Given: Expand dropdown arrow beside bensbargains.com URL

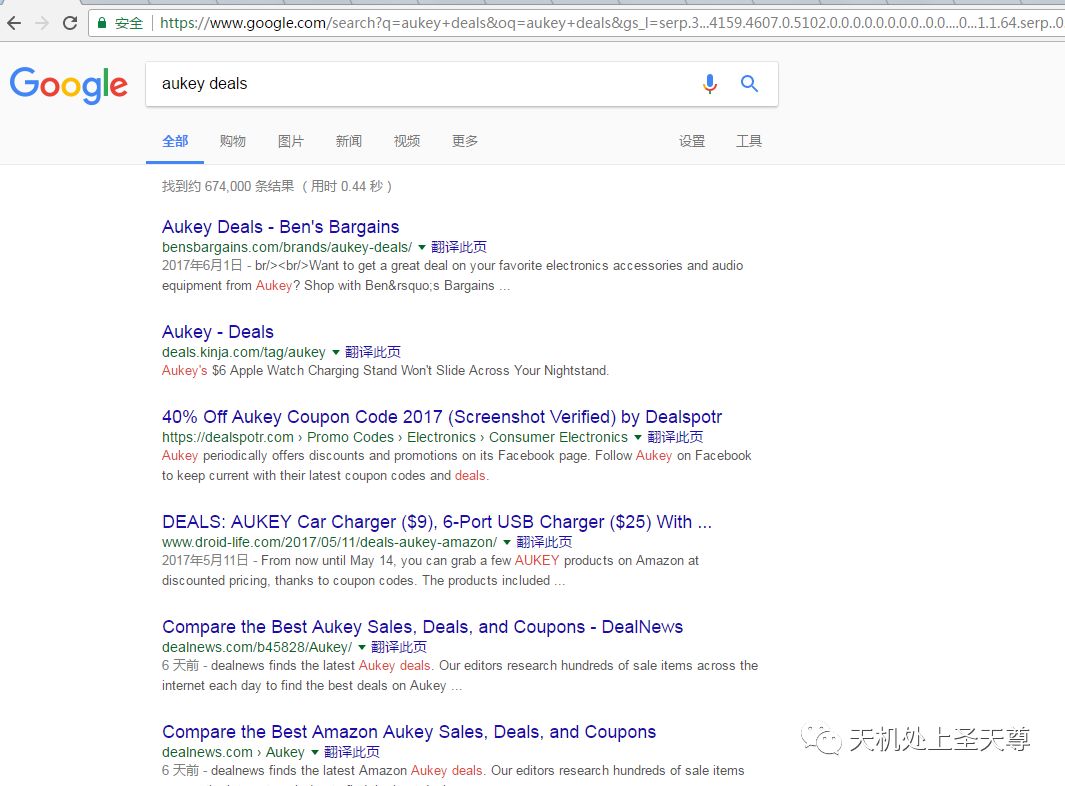Looking at the screenshot, I should click(x=422, y=247).
